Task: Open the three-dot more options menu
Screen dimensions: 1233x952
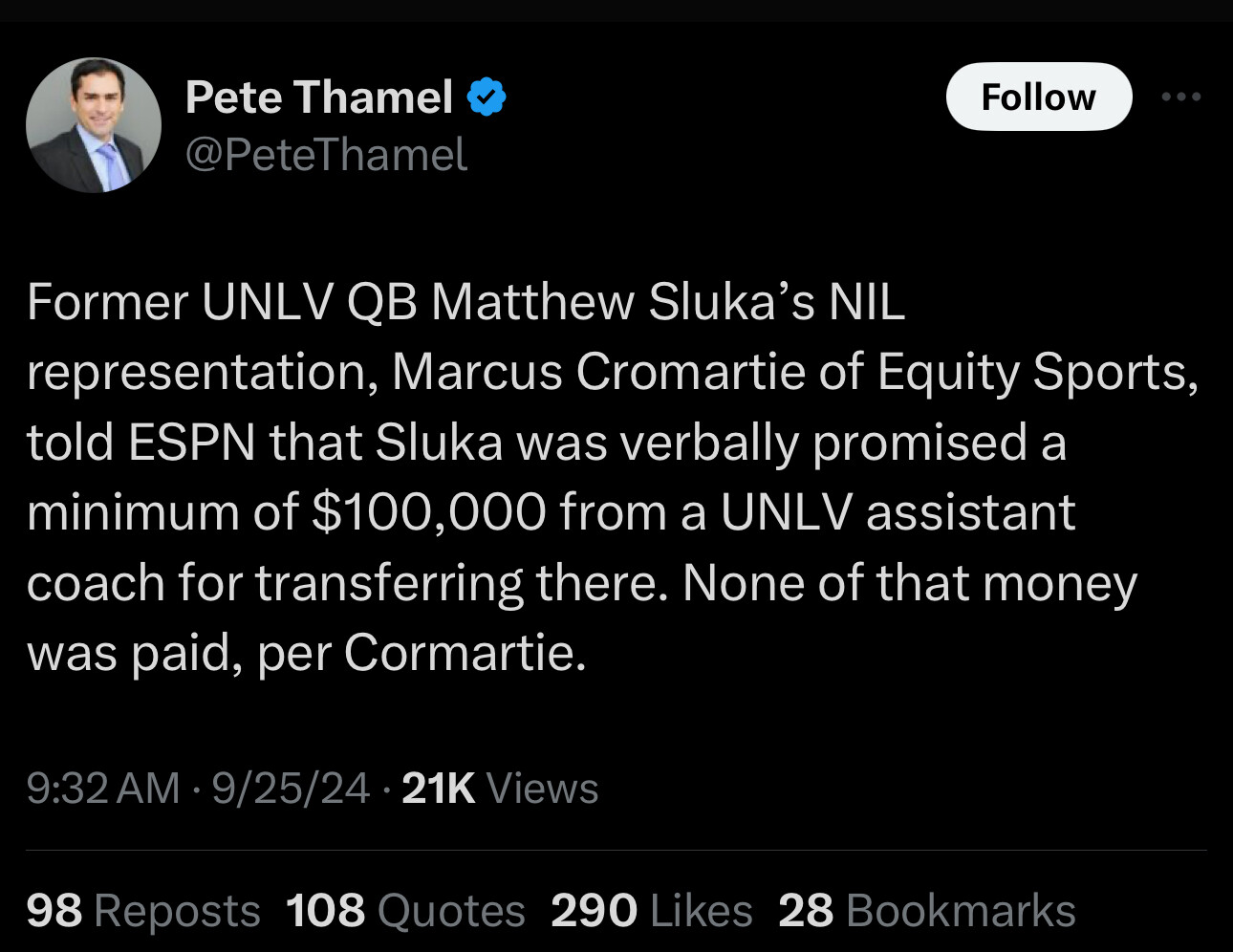Action: pos(1181,97)
